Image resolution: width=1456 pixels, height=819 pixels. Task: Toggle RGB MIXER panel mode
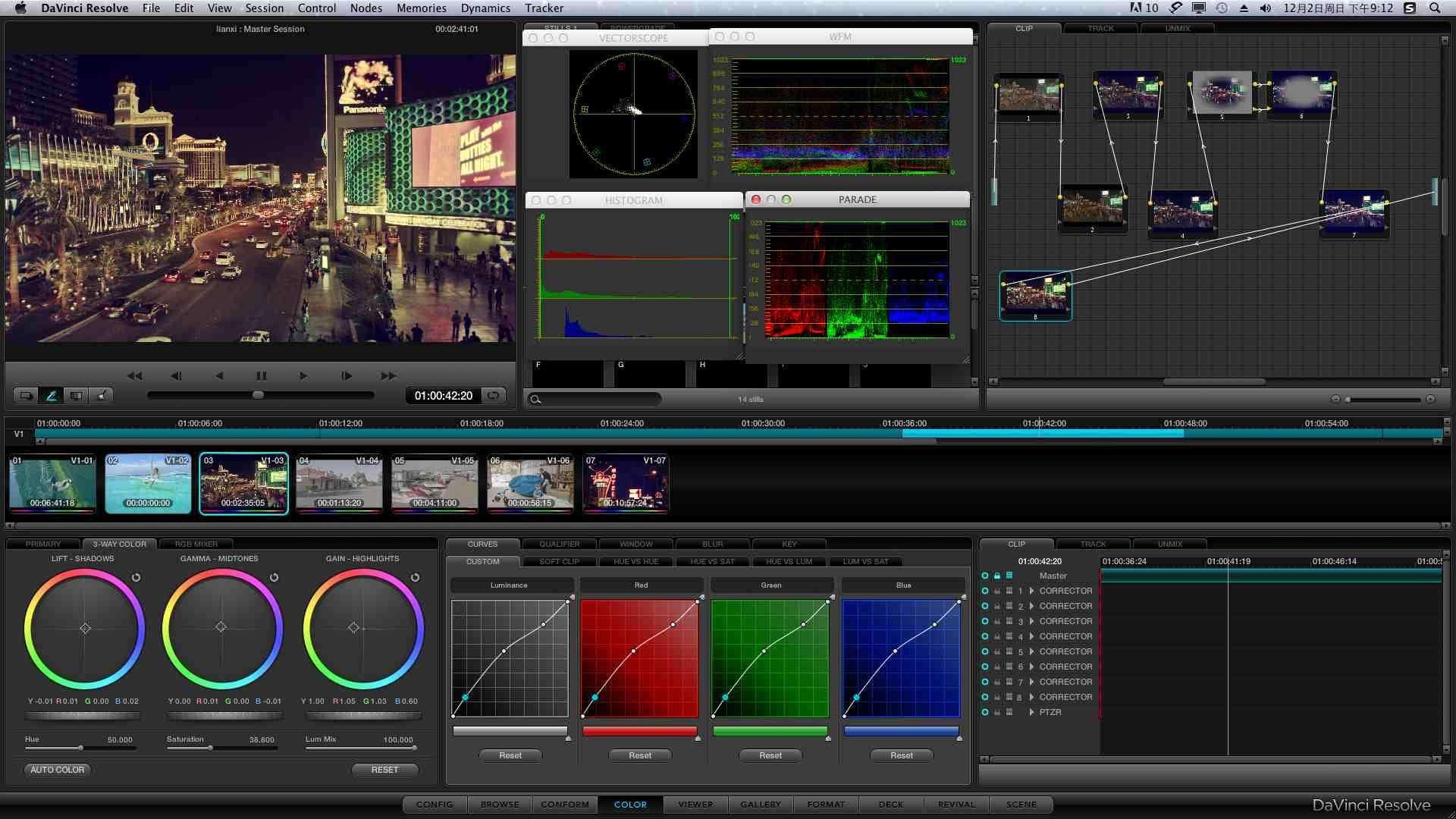point(196,543)
